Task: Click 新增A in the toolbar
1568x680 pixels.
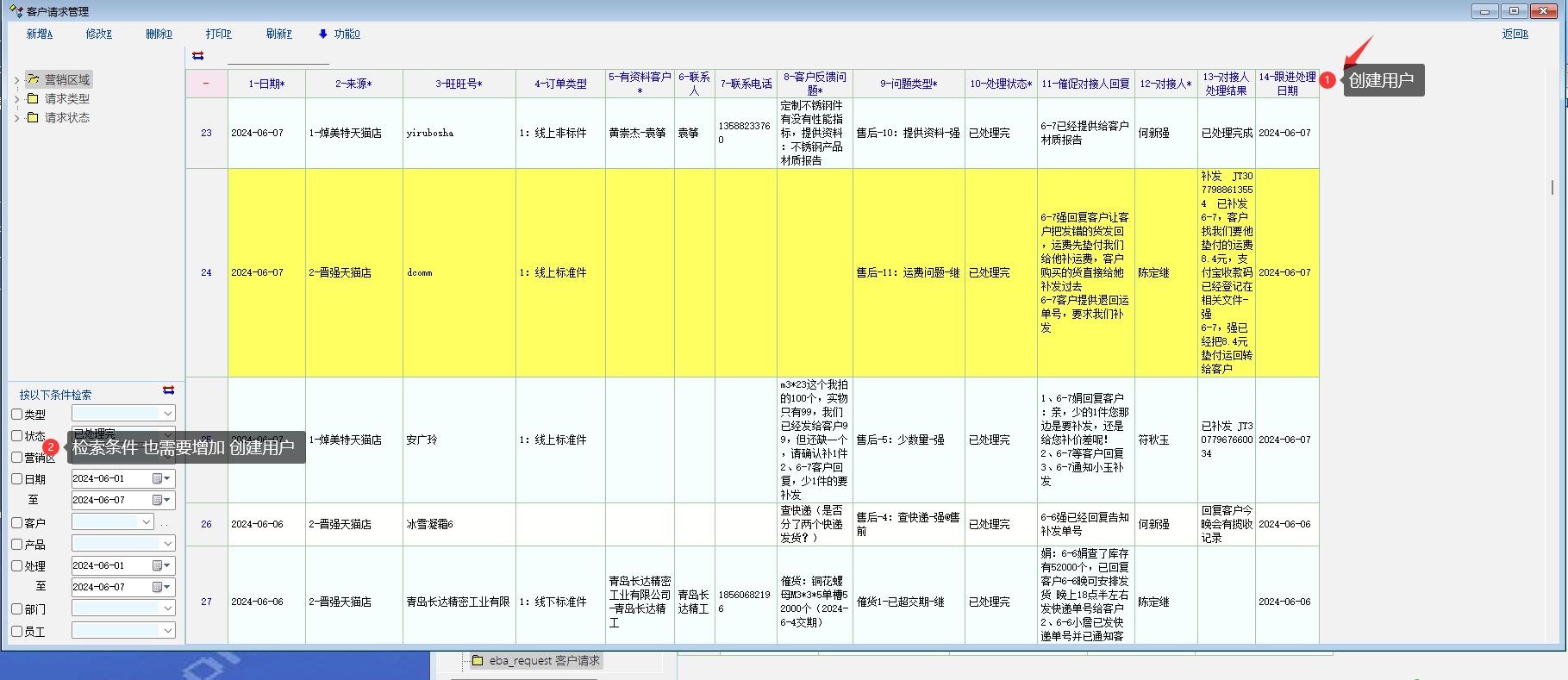Action: [x=39, y=34]
